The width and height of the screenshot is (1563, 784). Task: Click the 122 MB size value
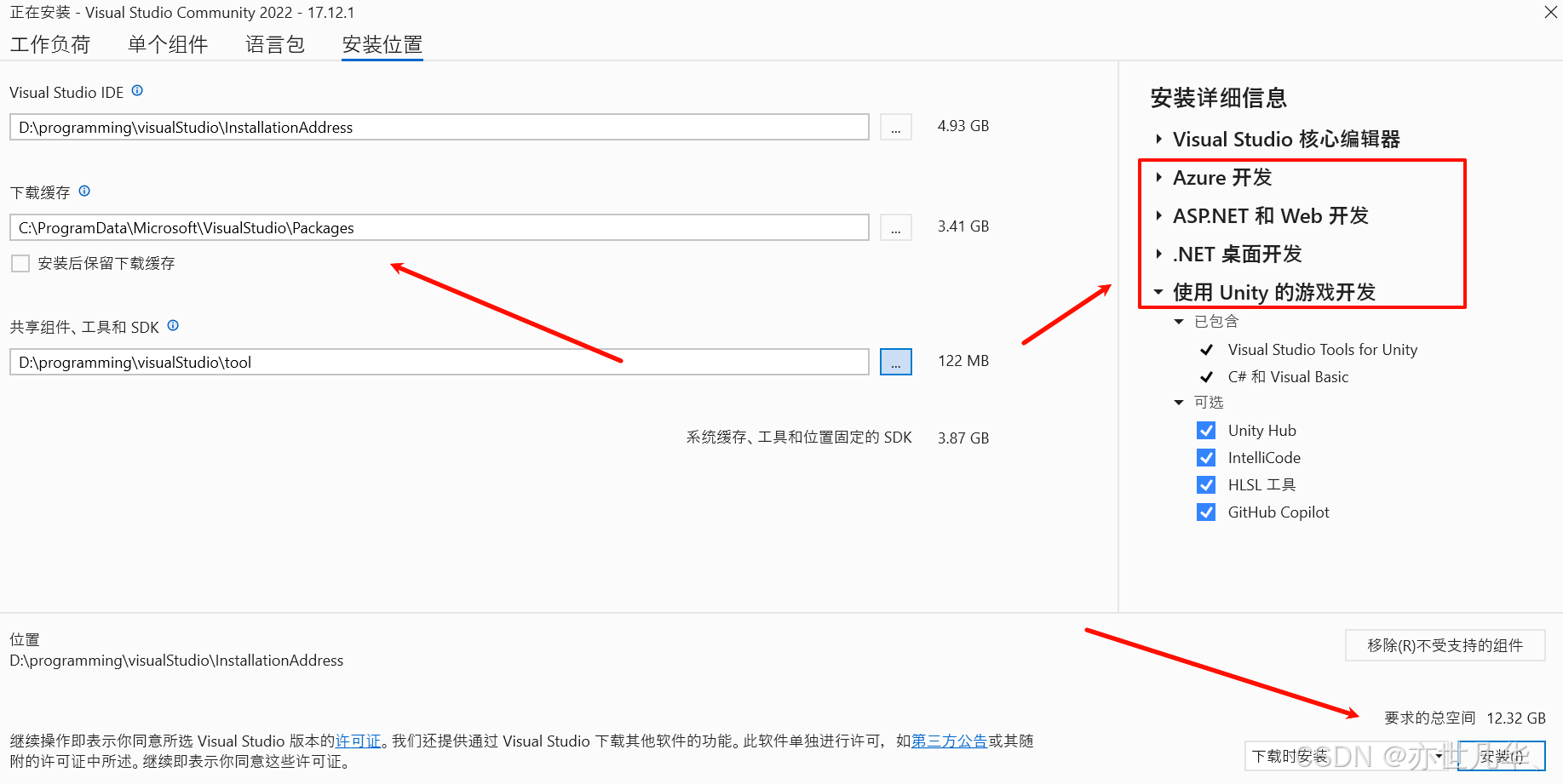(963, 361)
